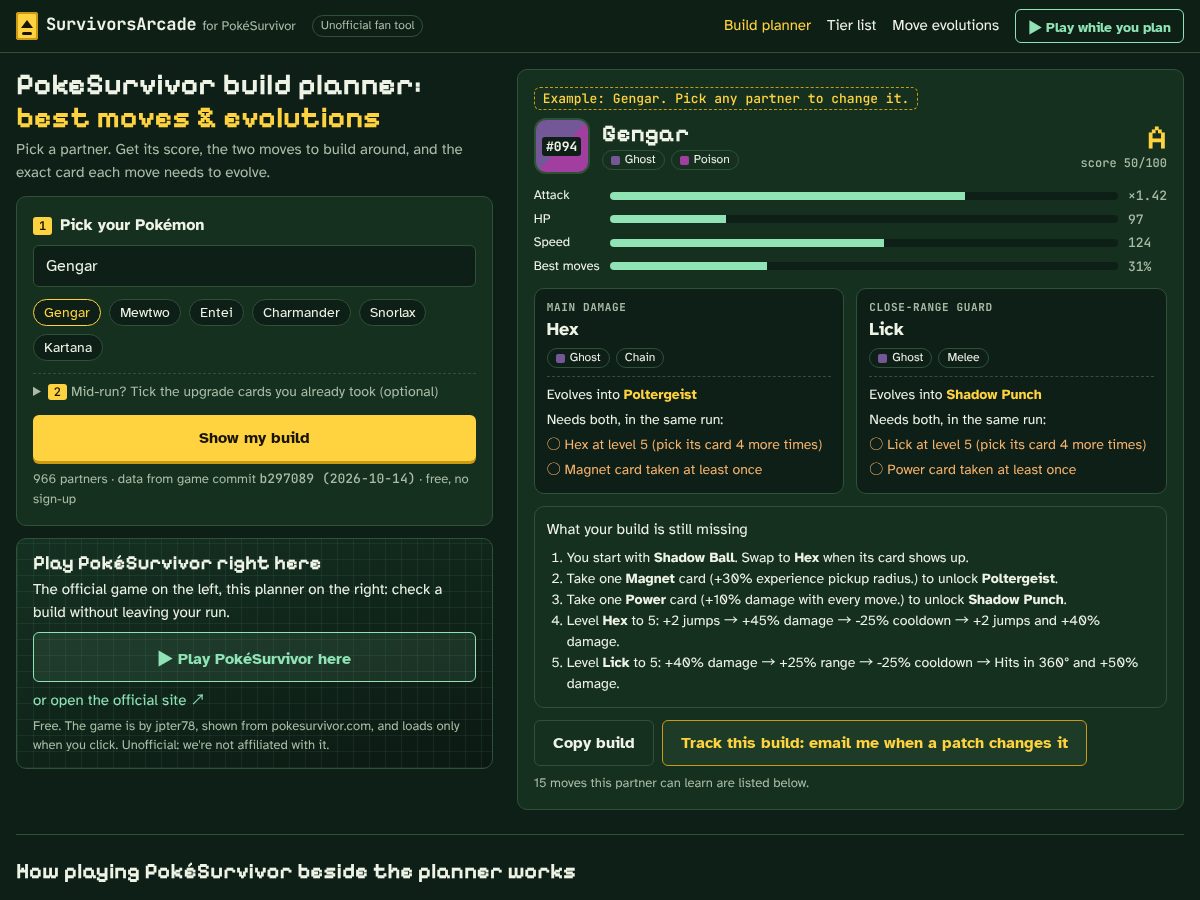This screenshot has height=900, width=1200.
Task: Click the Copy build button
Action: (594, 743)
